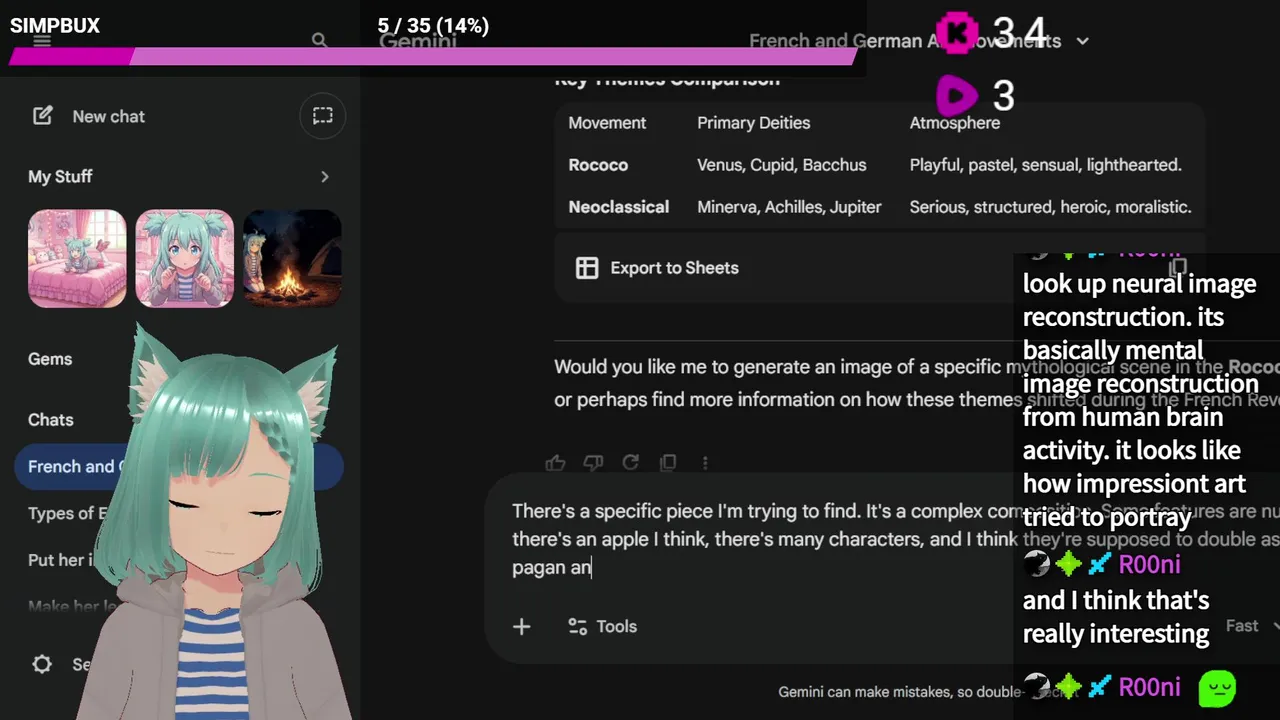Open the campfire image thumbnail

coord(292,258)
